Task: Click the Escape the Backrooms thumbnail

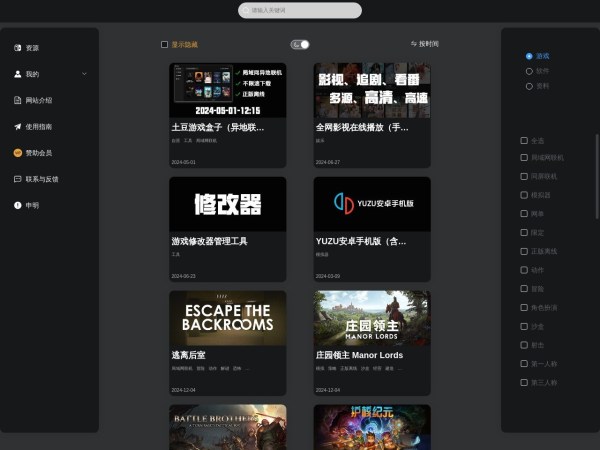Action: [228, 317]
